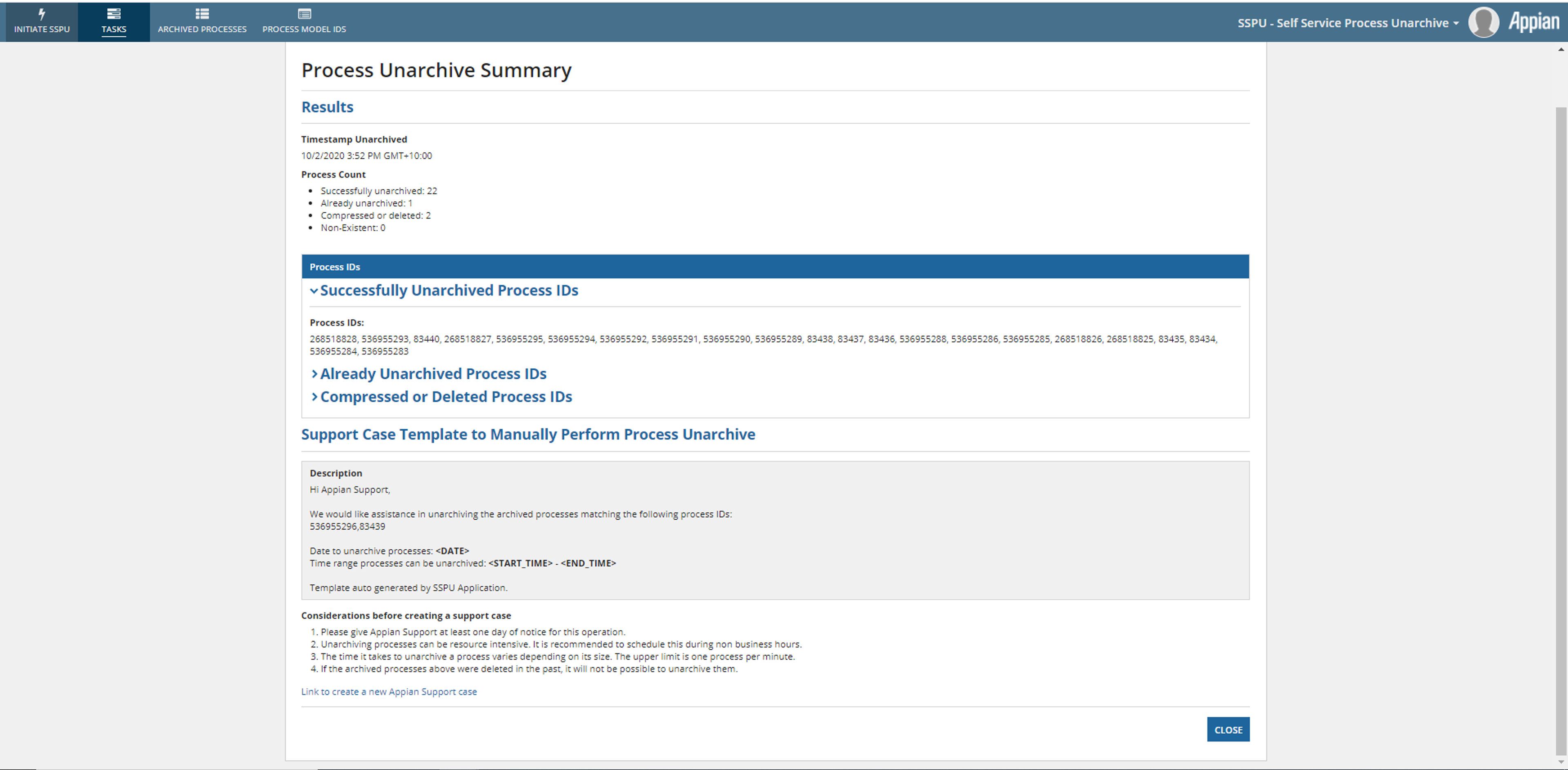Click the Timestamp Unarchived label

pos(354,139)
